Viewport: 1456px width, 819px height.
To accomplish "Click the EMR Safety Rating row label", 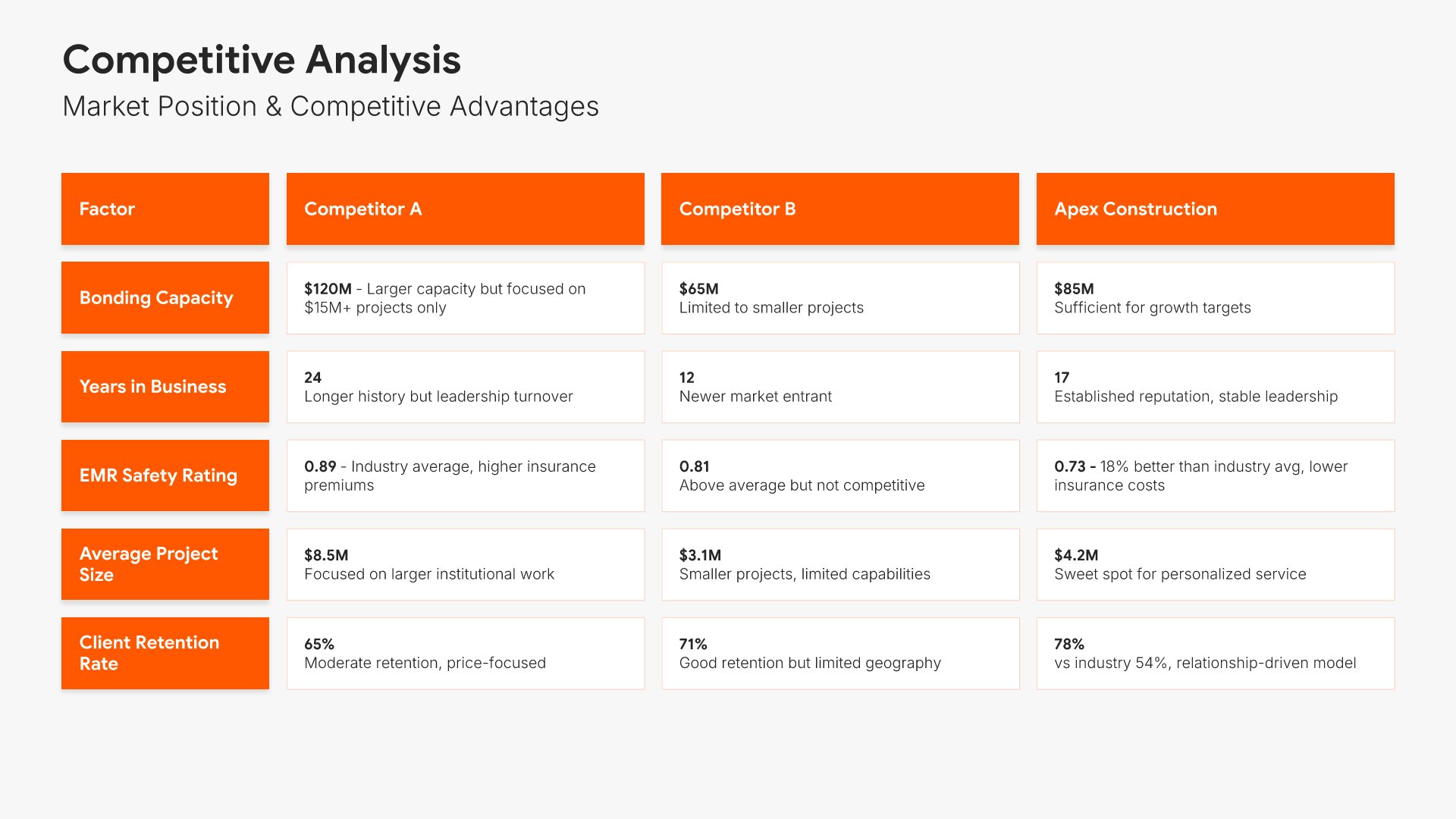I will pos(165,475).
